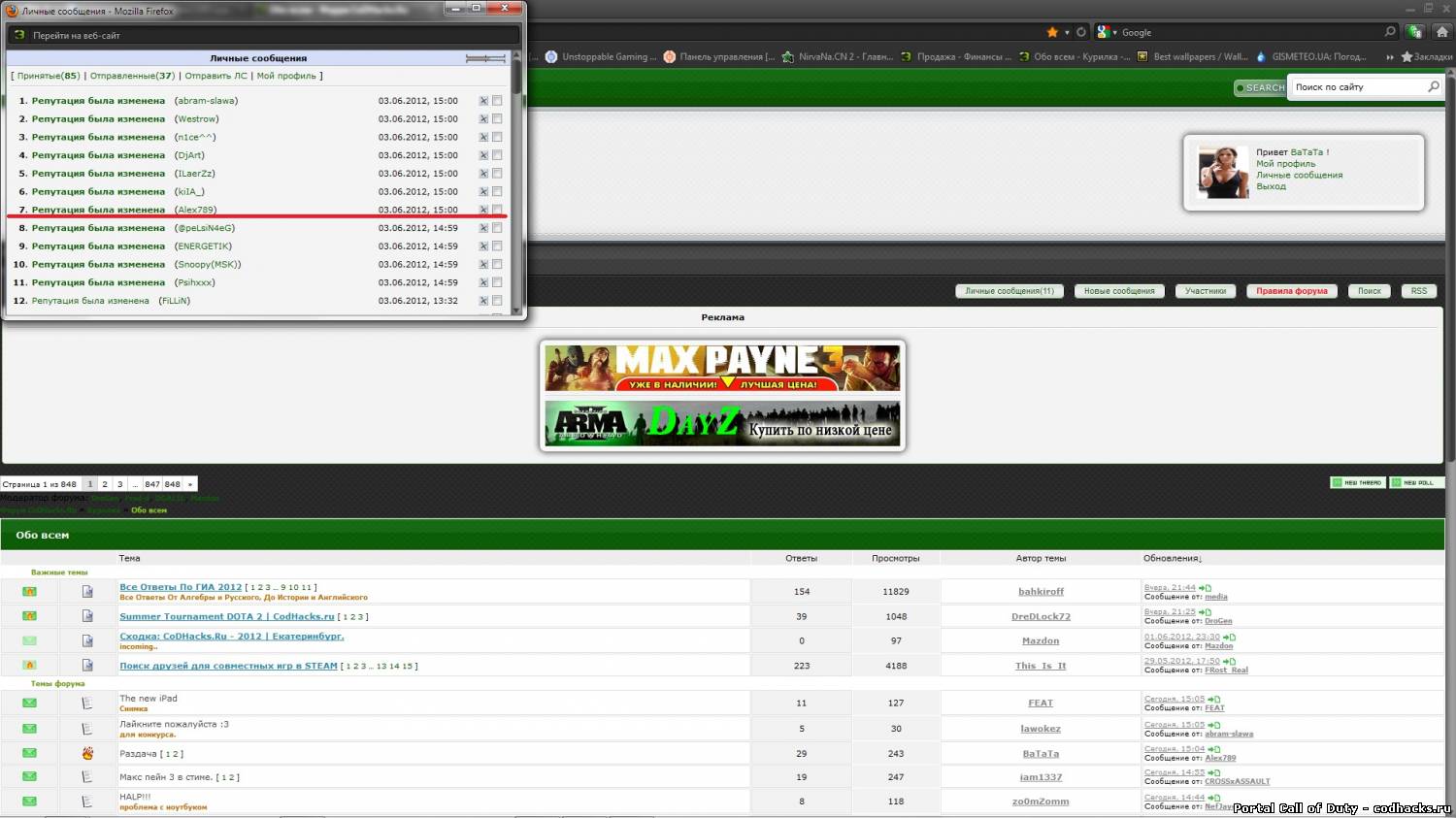Open 'GISMETEO.UA' bookmark
This screenshot has width=1456, height=818.
1311,57
